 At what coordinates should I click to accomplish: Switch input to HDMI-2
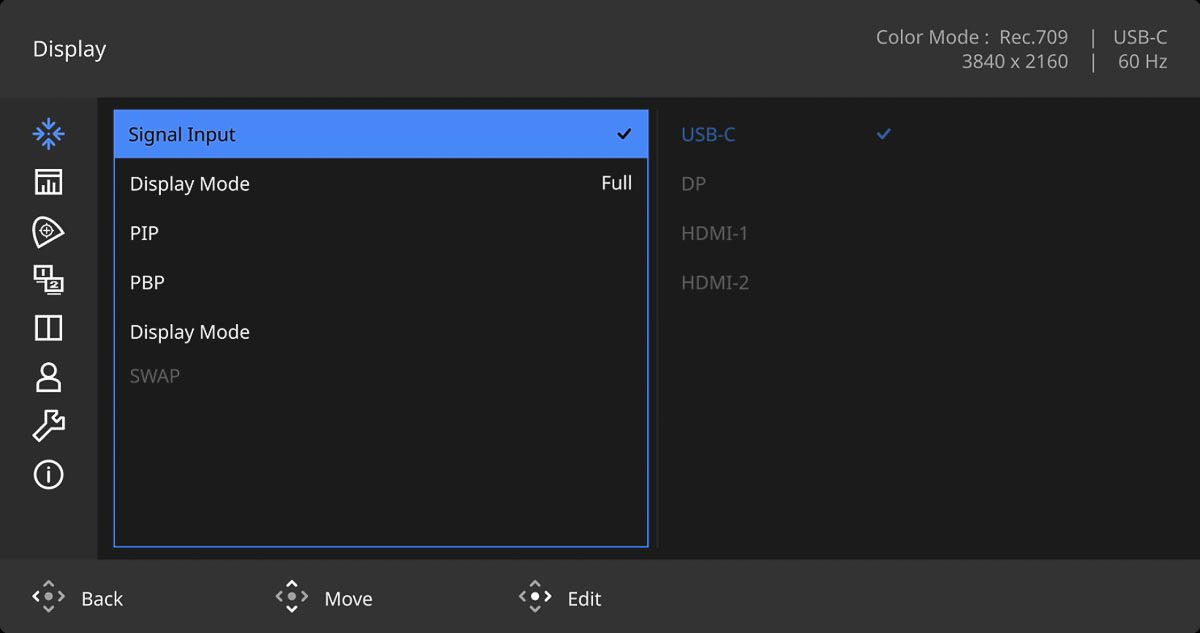(714, 283)
